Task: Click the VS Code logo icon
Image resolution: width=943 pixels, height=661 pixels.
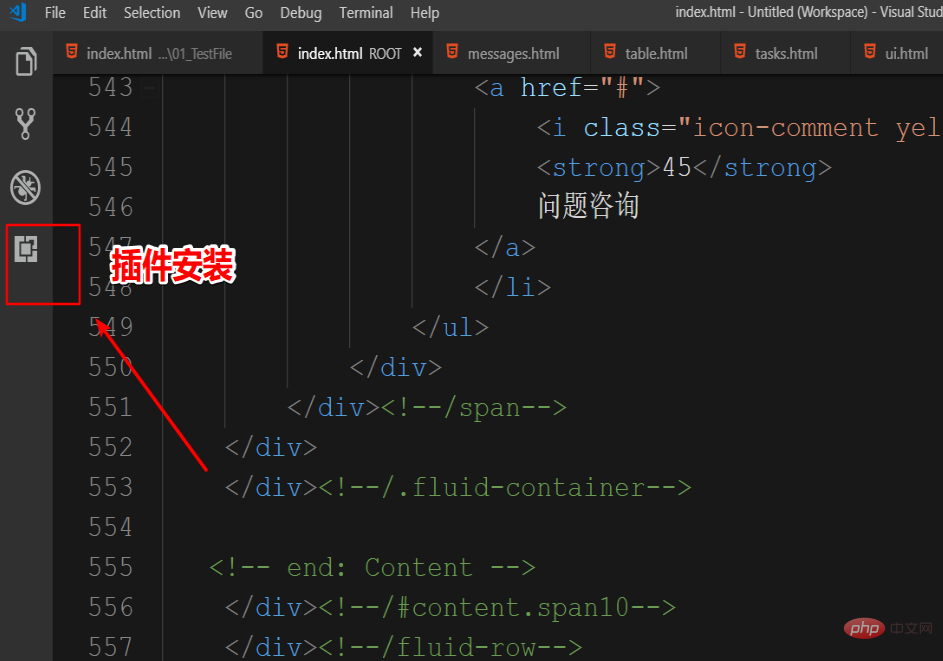Action: (x=17, y=13)
